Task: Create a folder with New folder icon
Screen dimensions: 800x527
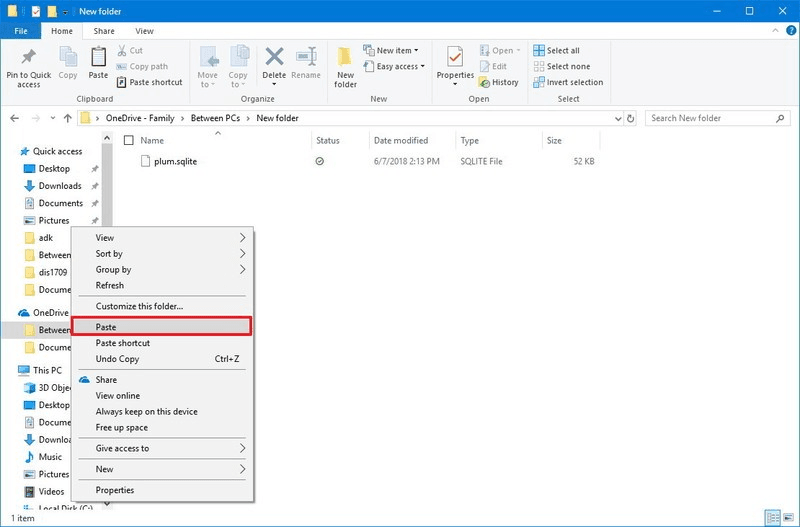Action: (345, 62)
